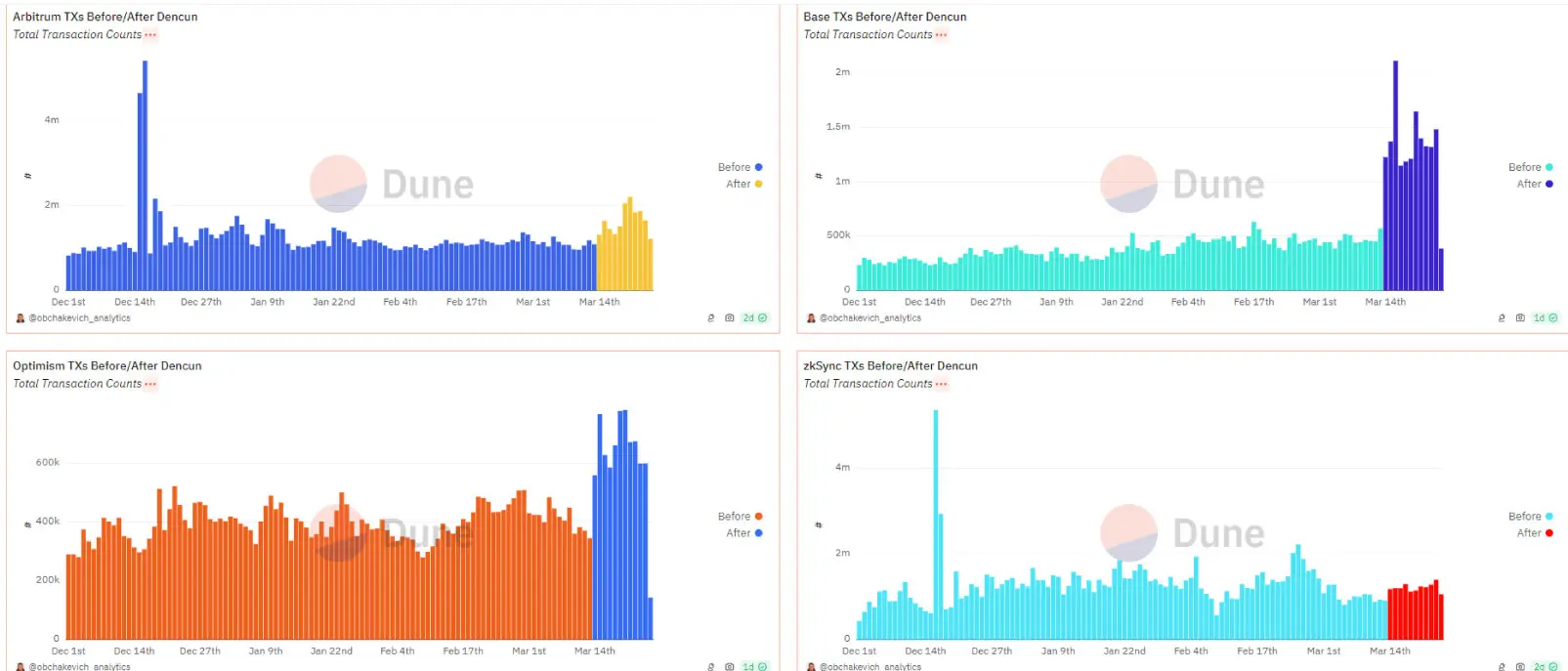Image resolution: width=1568 pixels, height=671 pixels.
Task: Click the camera screenshot icon under Arbitrum chart
Action: (730, 318)
